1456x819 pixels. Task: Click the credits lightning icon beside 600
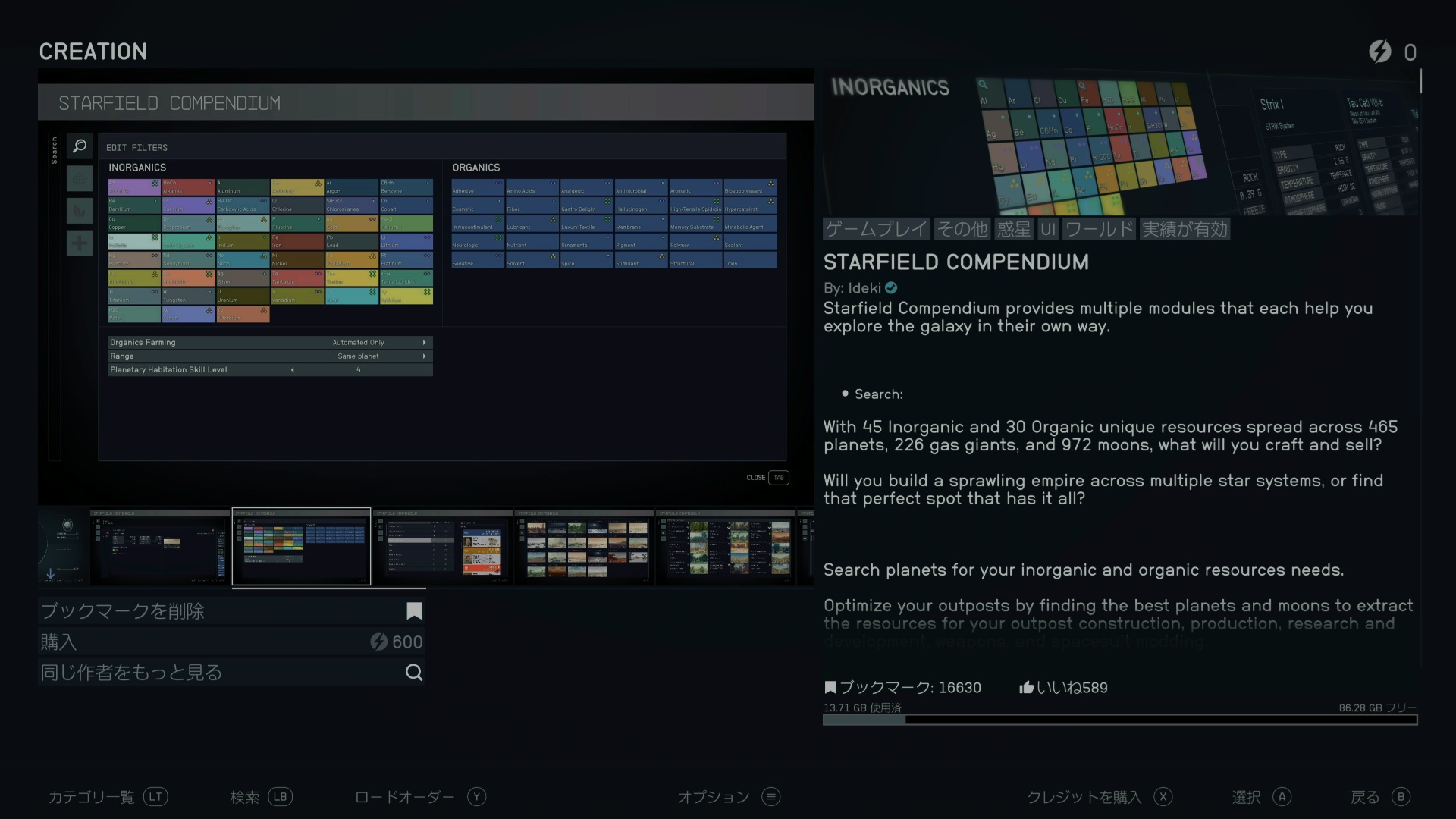(378, 642)
